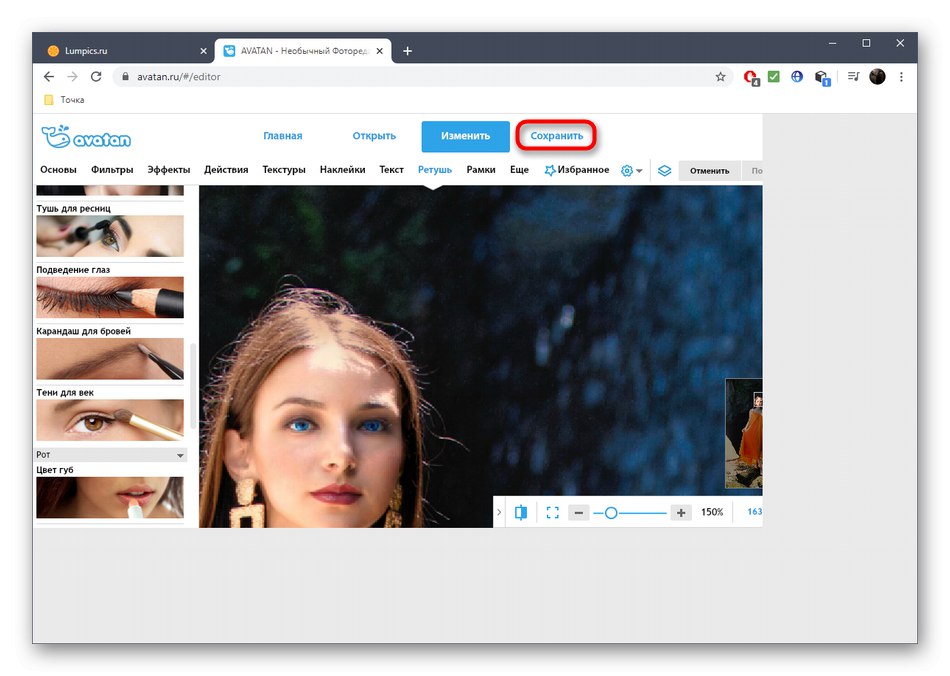The image size is (950, 676).
Task: Reload the page
Action: coord(96,77)
